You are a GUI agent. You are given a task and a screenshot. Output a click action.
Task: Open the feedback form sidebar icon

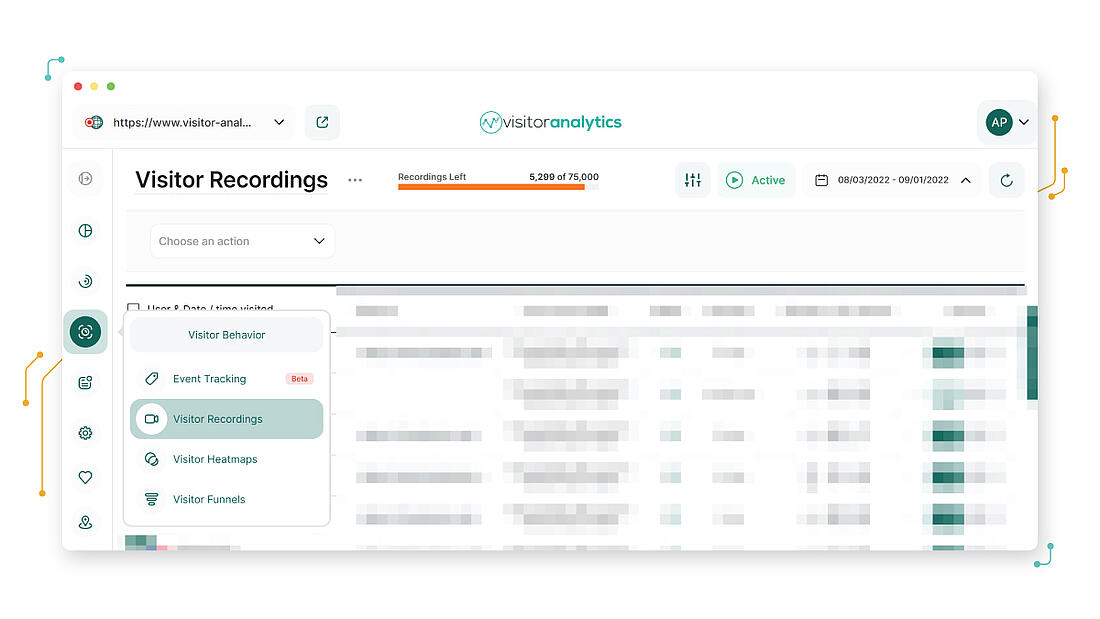pos(86,382)
